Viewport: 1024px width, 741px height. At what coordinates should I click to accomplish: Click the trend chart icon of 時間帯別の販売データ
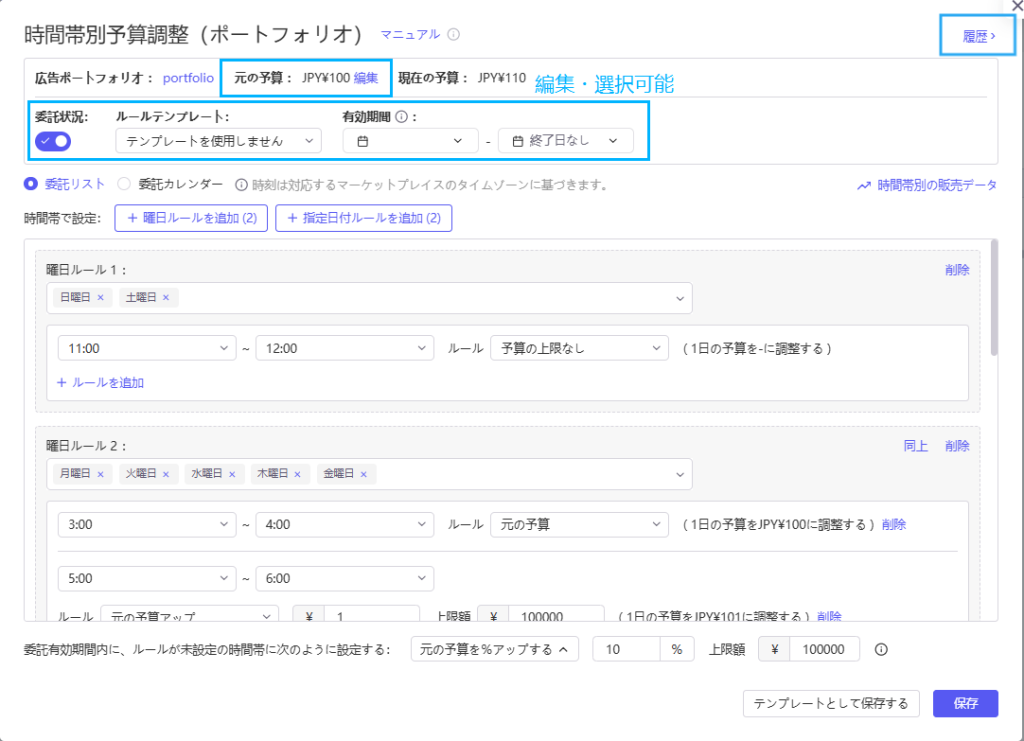point(864,186)
